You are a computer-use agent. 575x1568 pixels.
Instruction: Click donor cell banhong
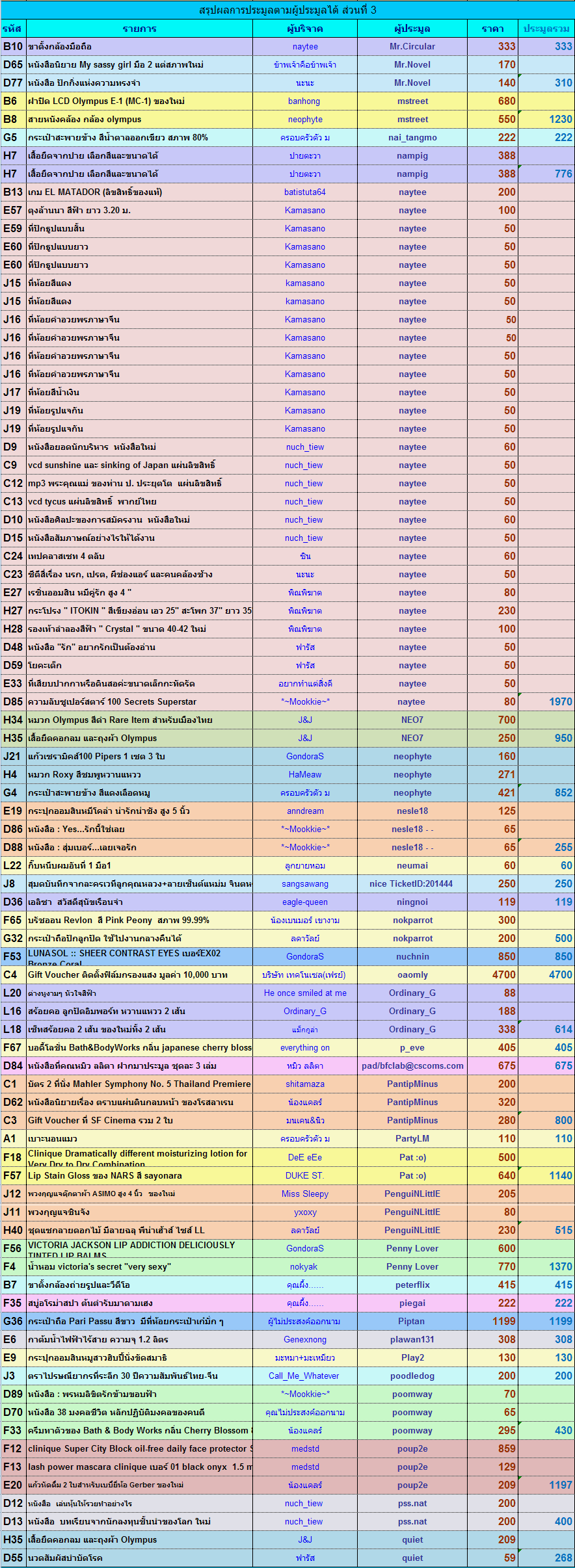coord(305,101)
